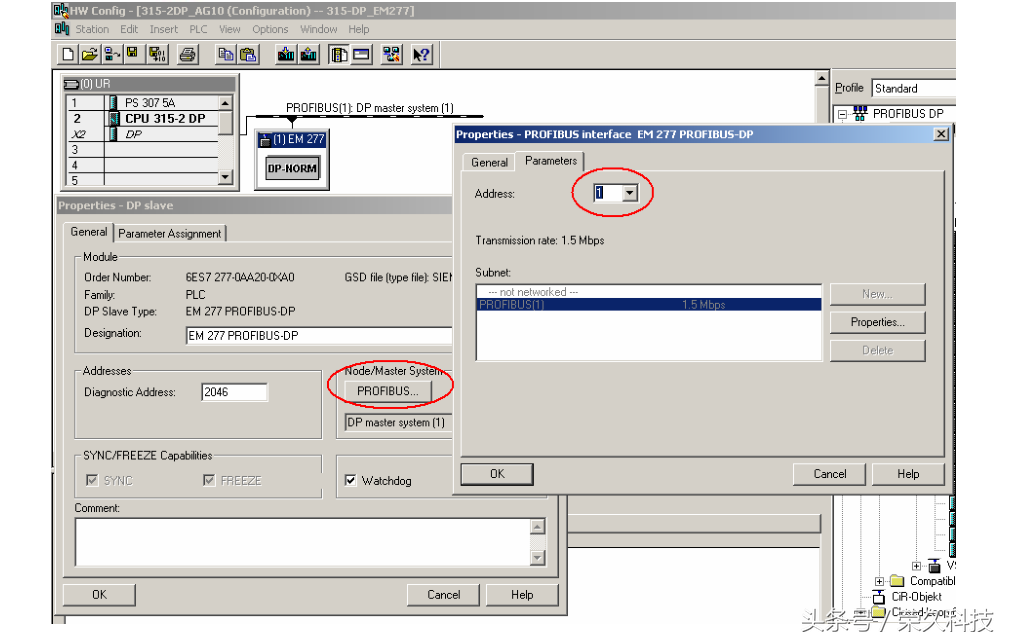Viewport: 1009px width, 642px height.
Task: Click the Configure Network toolbar icon
Action: coord(391,55)
